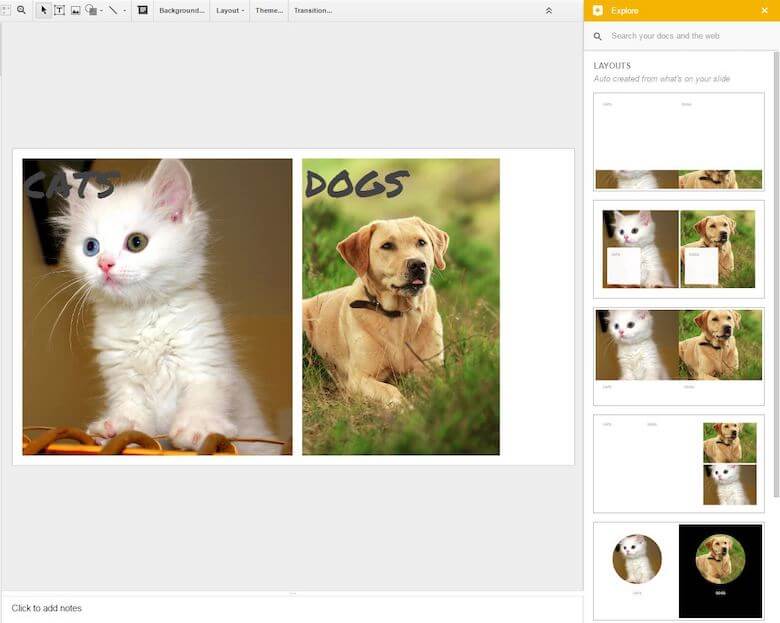The image size is (780, 623).
Task: Select the shape tool icon
Action: coord(90,10)
